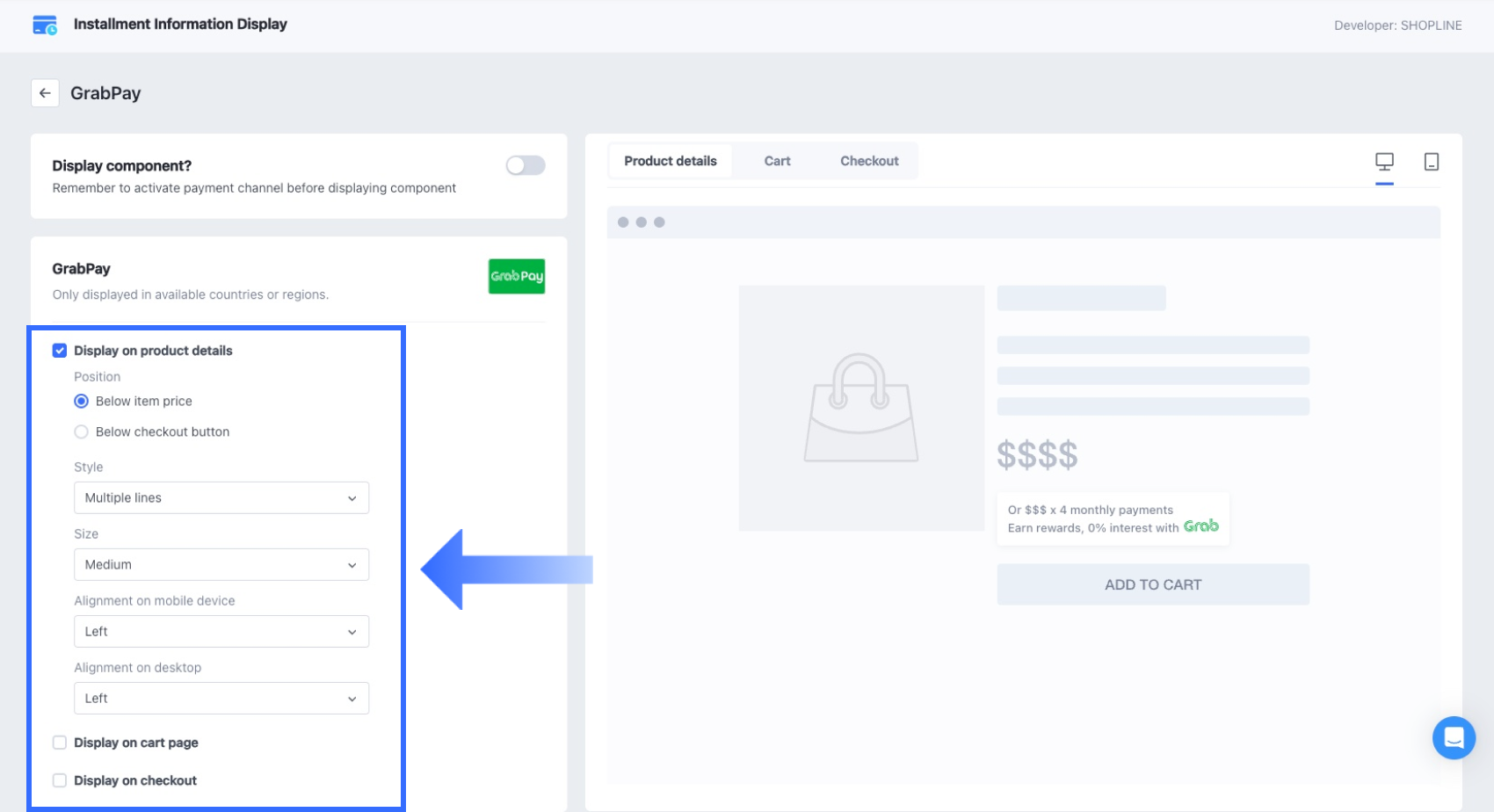
Task: Open the Style dropdown showing Multiple lines
Action: (221, 498)
